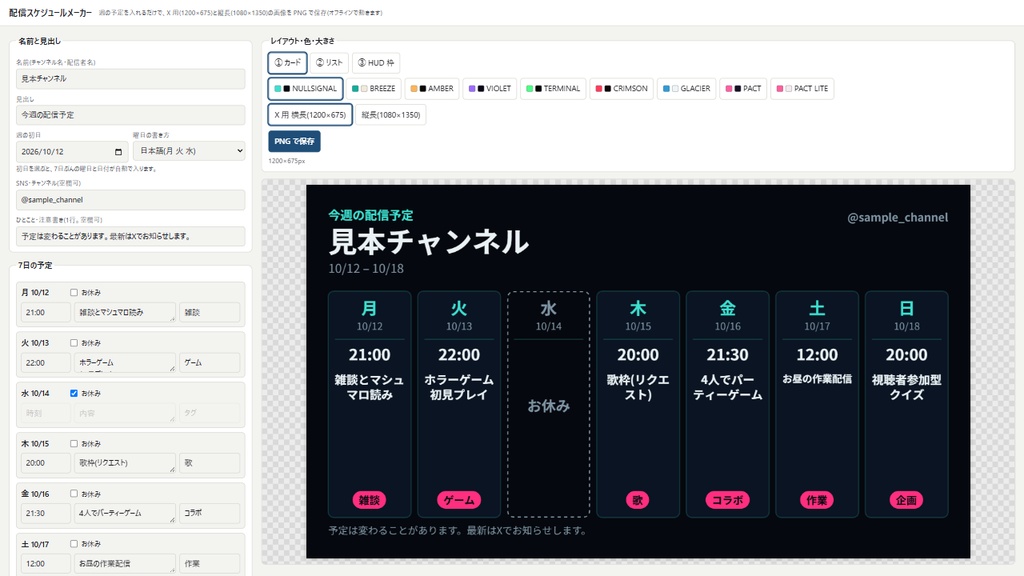Screen dimensions: 1024x576
Task: Click the 水 お休み preview card
Action: tap(549, 404)
